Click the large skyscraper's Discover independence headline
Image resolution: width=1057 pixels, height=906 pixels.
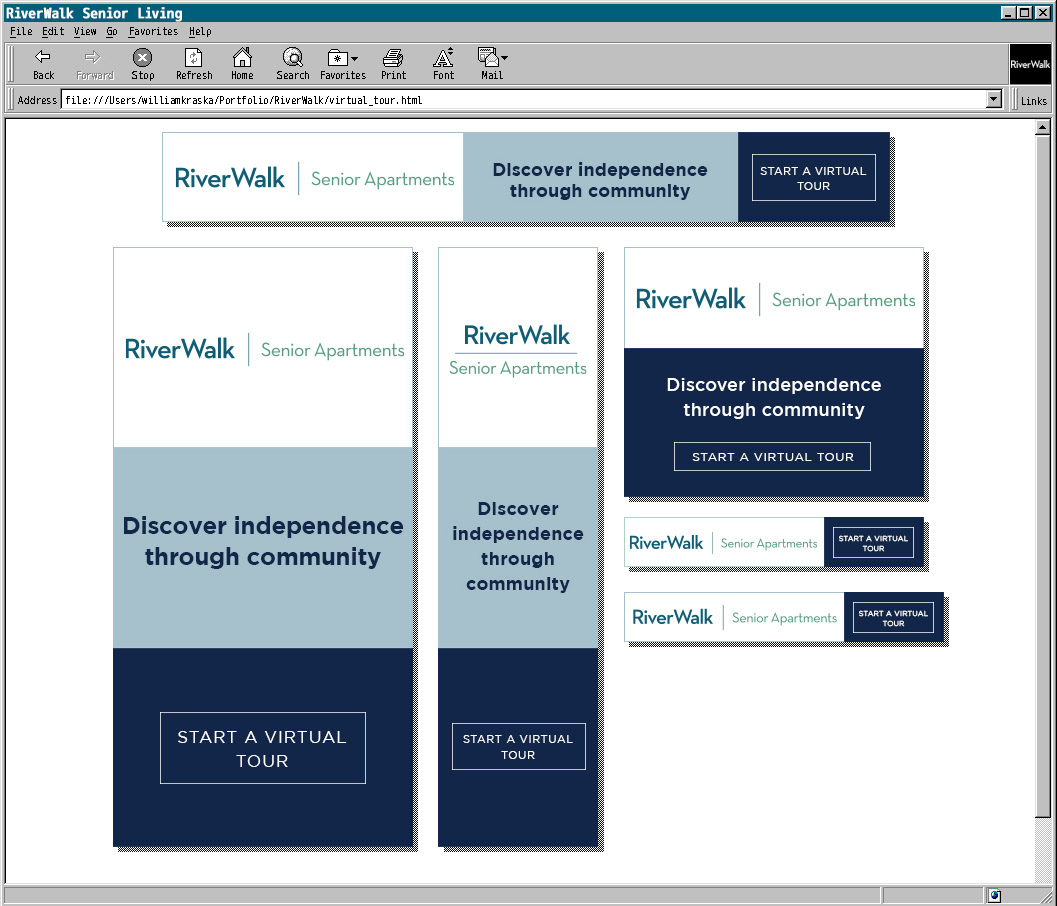tap(263, 541)
